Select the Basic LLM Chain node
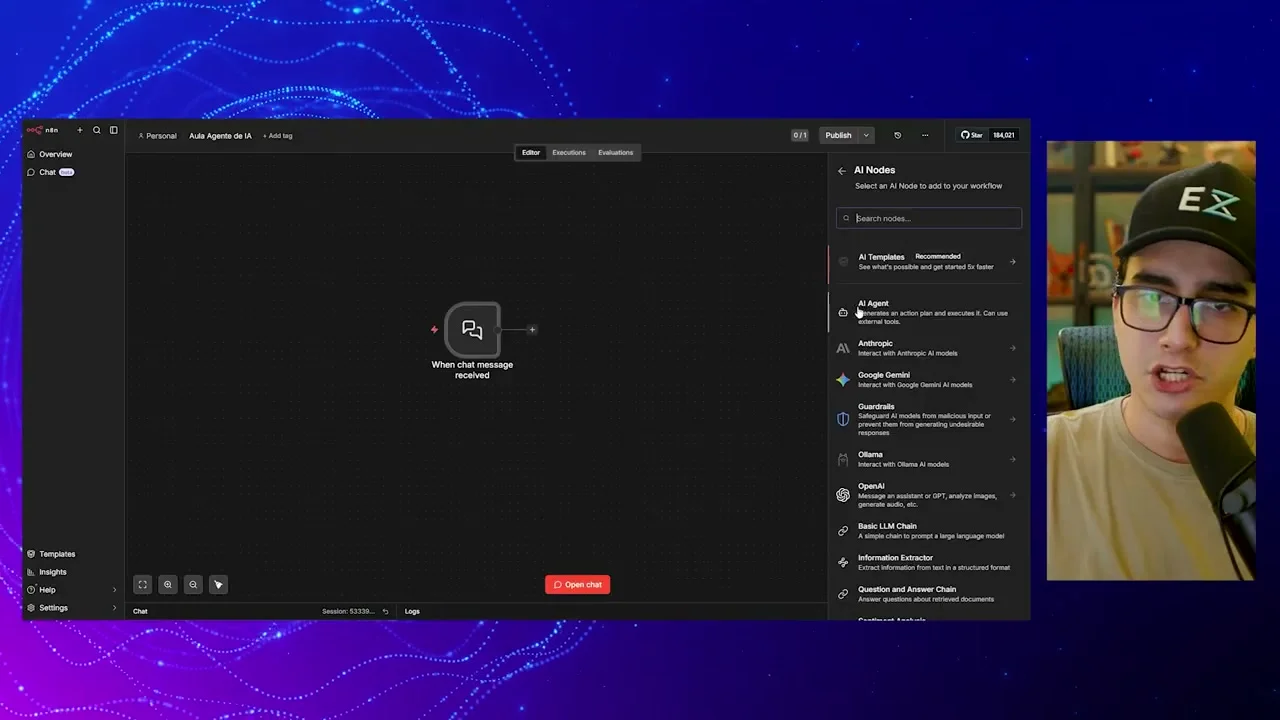The image size is (1280, 720). coord(929,531)
